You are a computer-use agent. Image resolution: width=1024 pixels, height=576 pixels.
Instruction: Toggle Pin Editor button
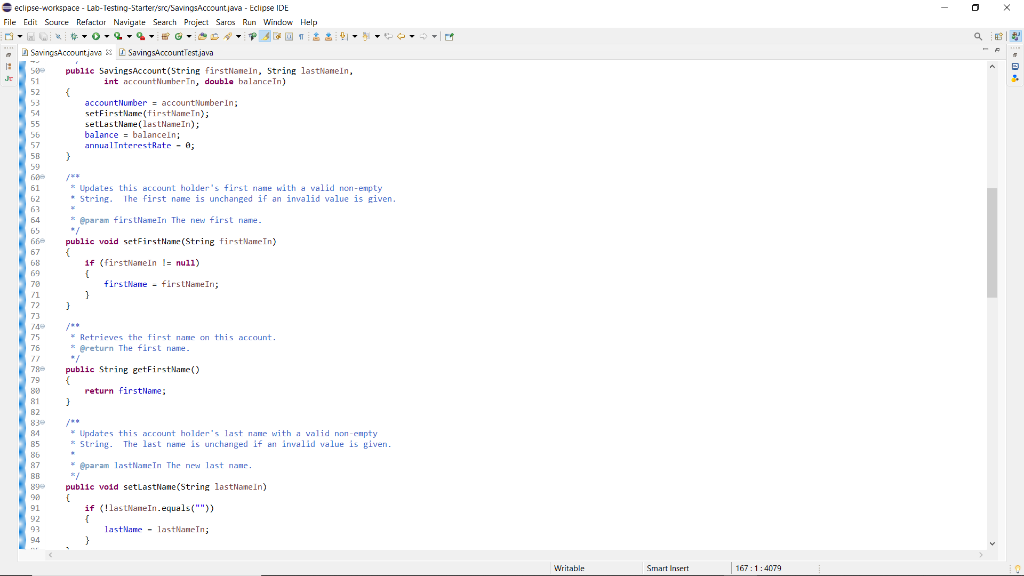click(x=449, y=37)
